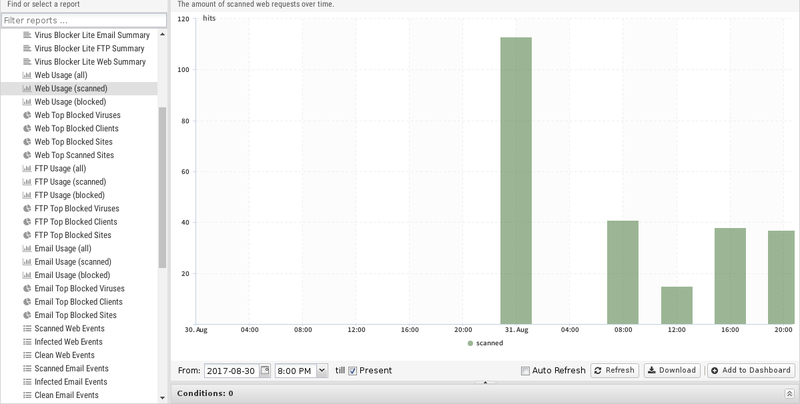Viewport: 800px width, 404px height.
Task: Select the Email Usage (scanned) report
Action: click(x=73, y=261)
